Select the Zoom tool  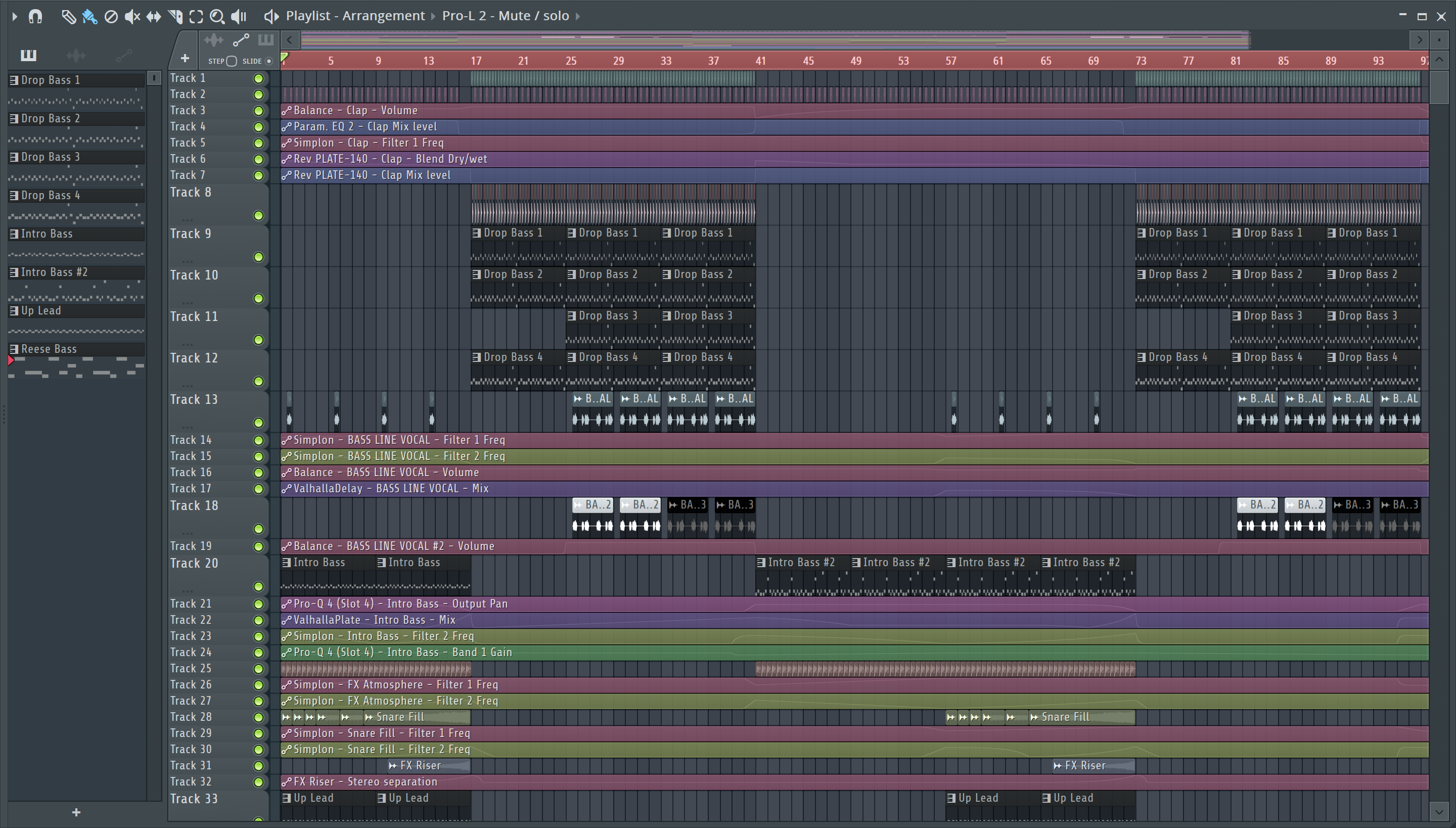click(x=217, y=16)
